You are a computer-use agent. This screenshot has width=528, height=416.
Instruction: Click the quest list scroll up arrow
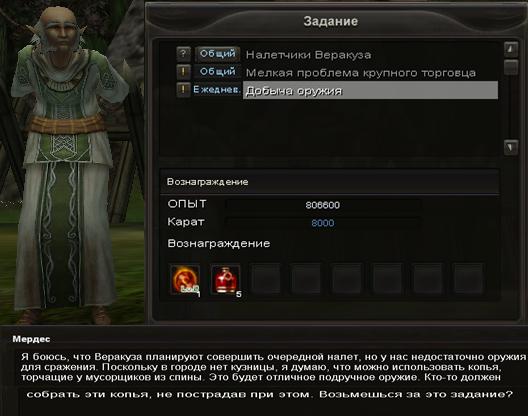tap(511, 49)
